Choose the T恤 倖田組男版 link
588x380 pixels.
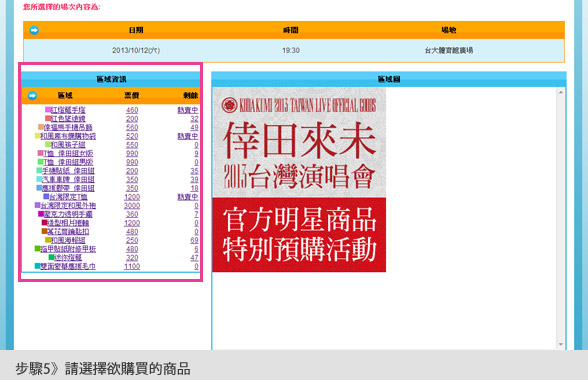68,162
